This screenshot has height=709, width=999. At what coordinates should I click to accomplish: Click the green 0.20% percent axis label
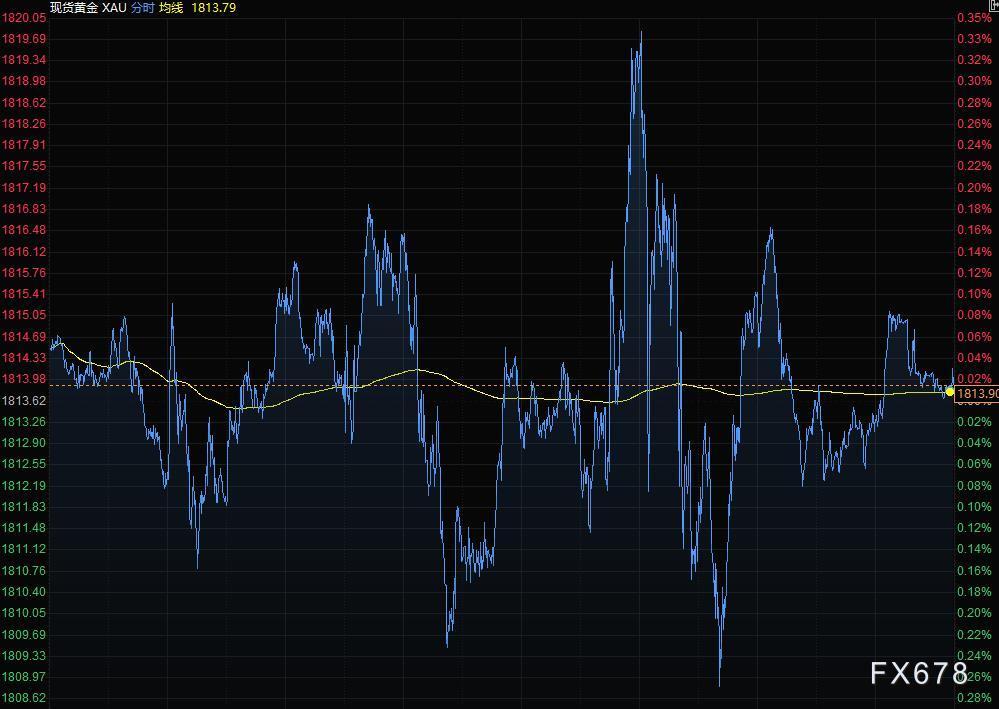975,613
